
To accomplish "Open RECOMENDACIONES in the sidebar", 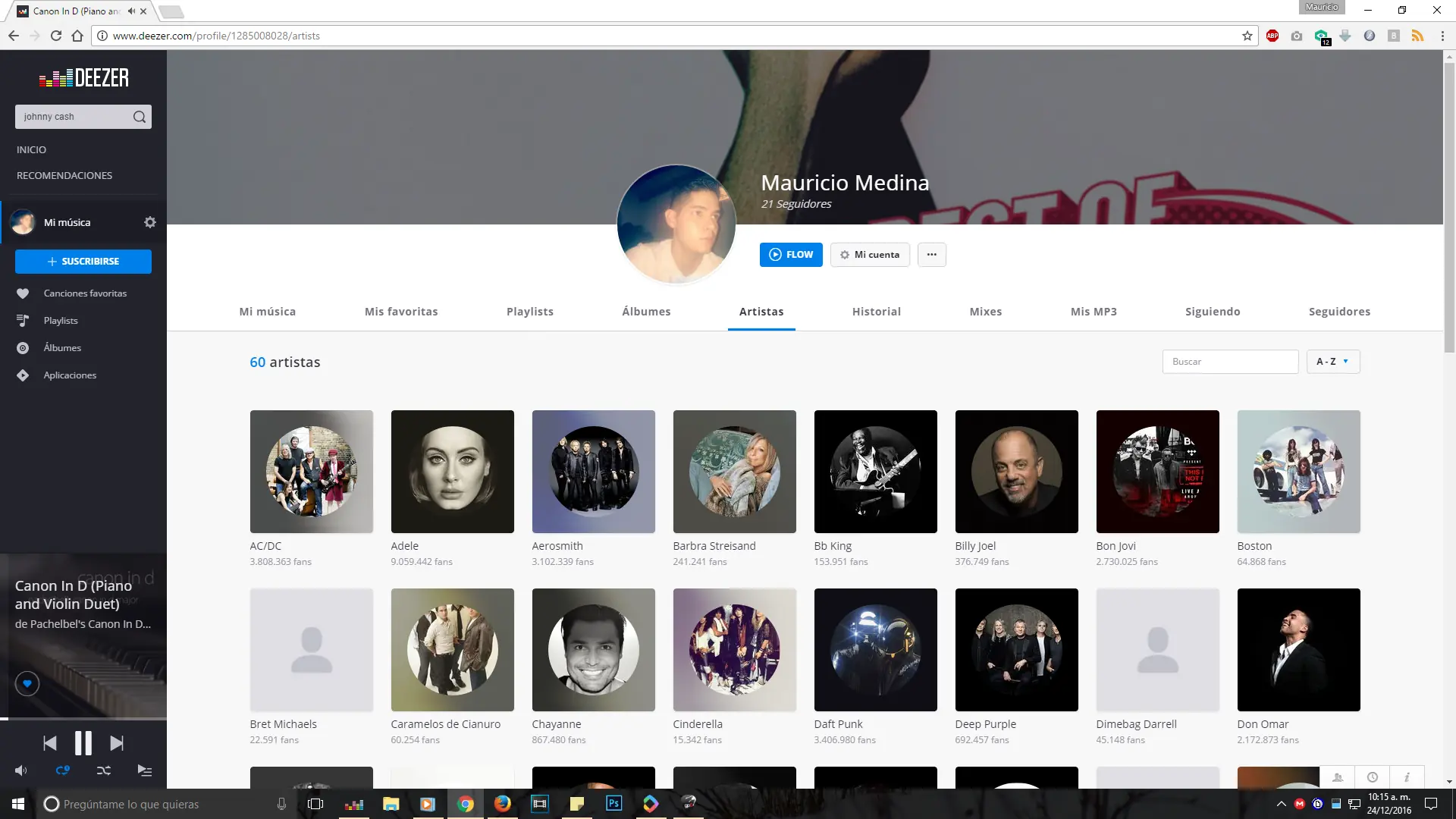I will pyautogui.click(x=64, y=176).
